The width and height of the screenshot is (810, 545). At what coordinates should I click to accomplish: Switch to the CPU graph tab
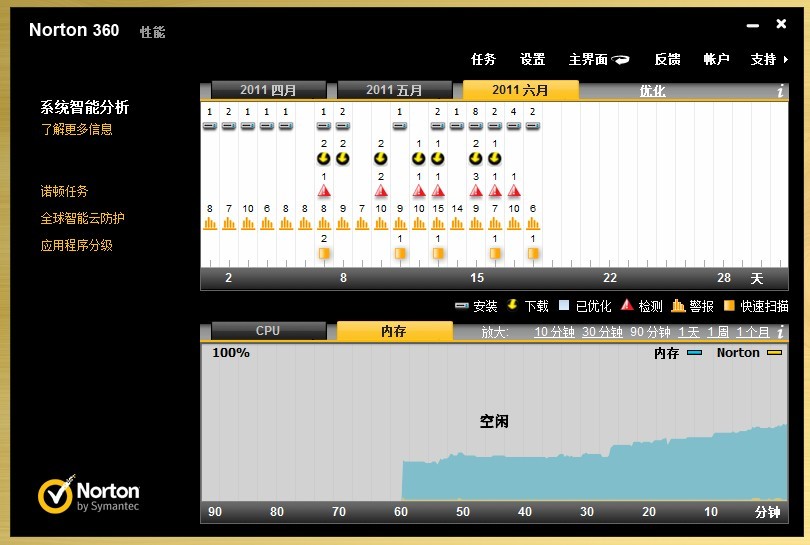tap(268, 331)
